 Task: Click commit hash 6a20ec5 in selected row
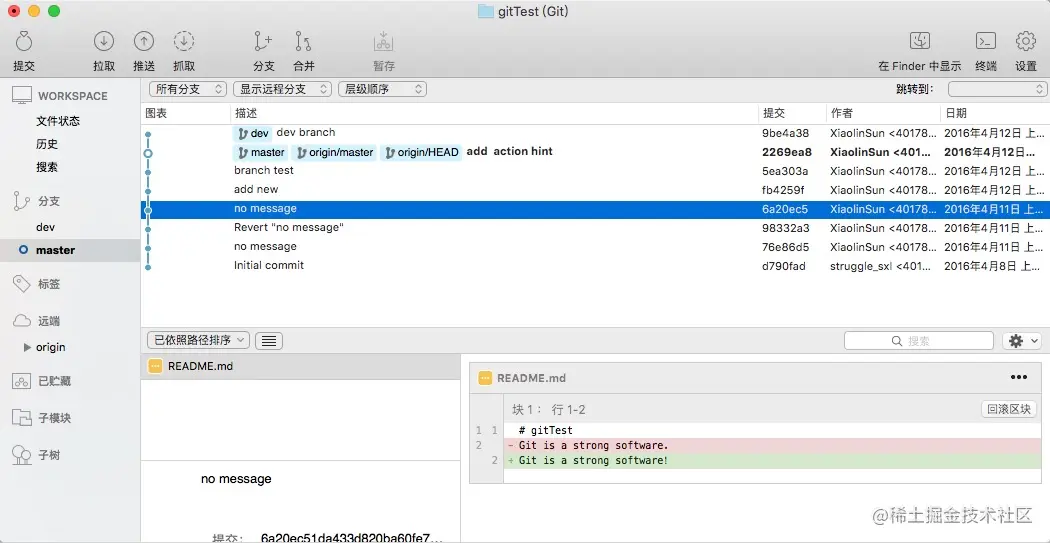785,209
